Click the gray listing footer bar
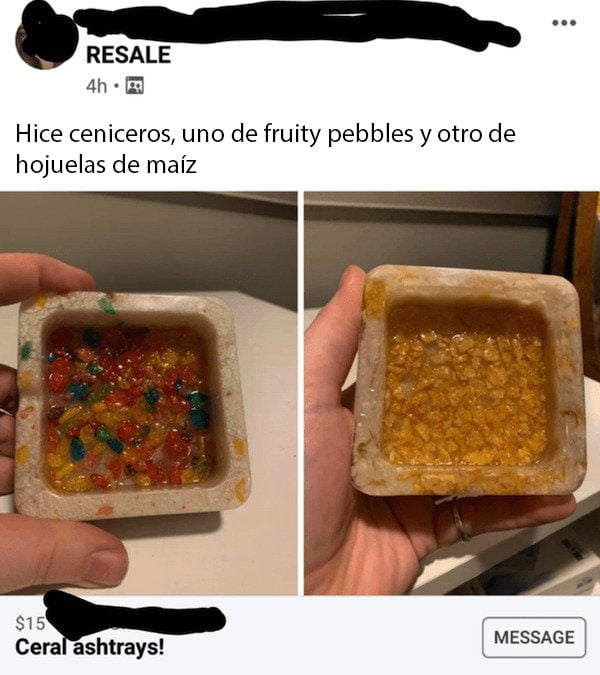 click(300, 635)
